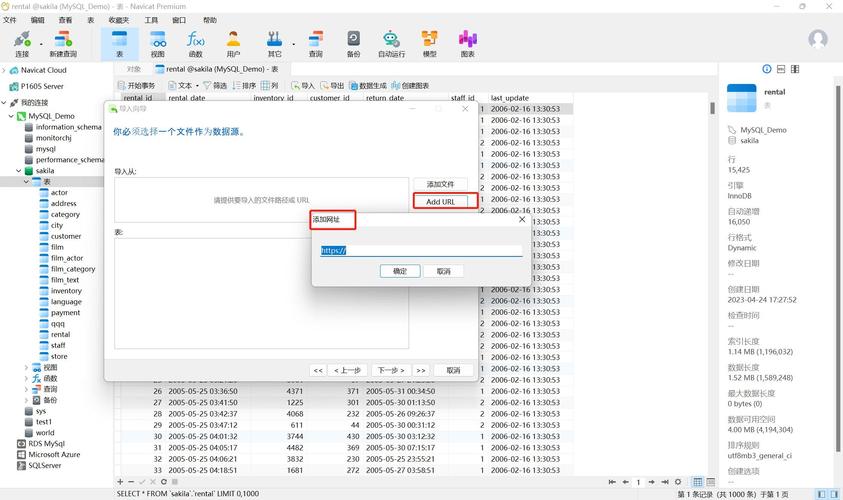This screenshot has width=843, height=500.
Task: Click the 添加文件 button in import wizard
Action: tap(440, 184)
